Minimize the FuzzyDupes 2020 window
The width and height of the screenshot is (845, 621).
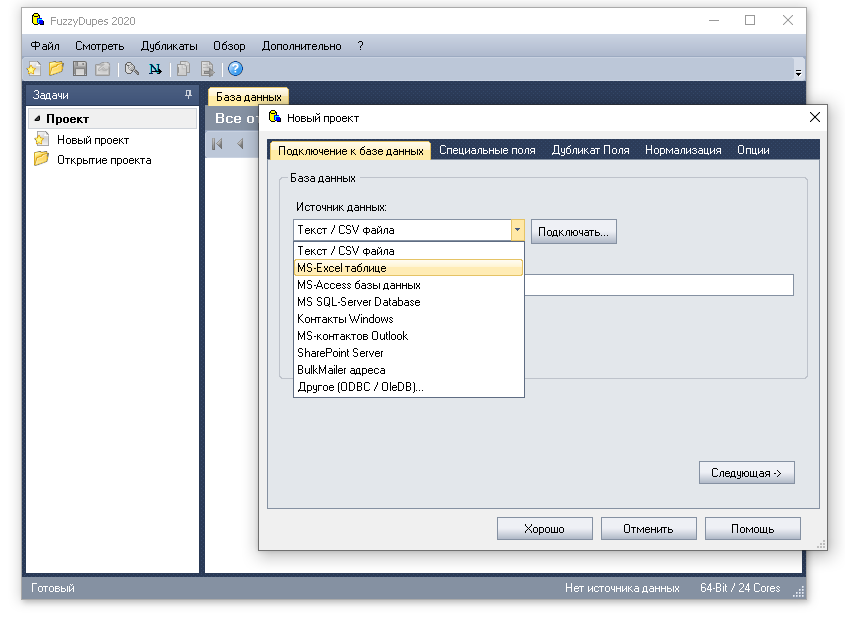coord(714,20)
